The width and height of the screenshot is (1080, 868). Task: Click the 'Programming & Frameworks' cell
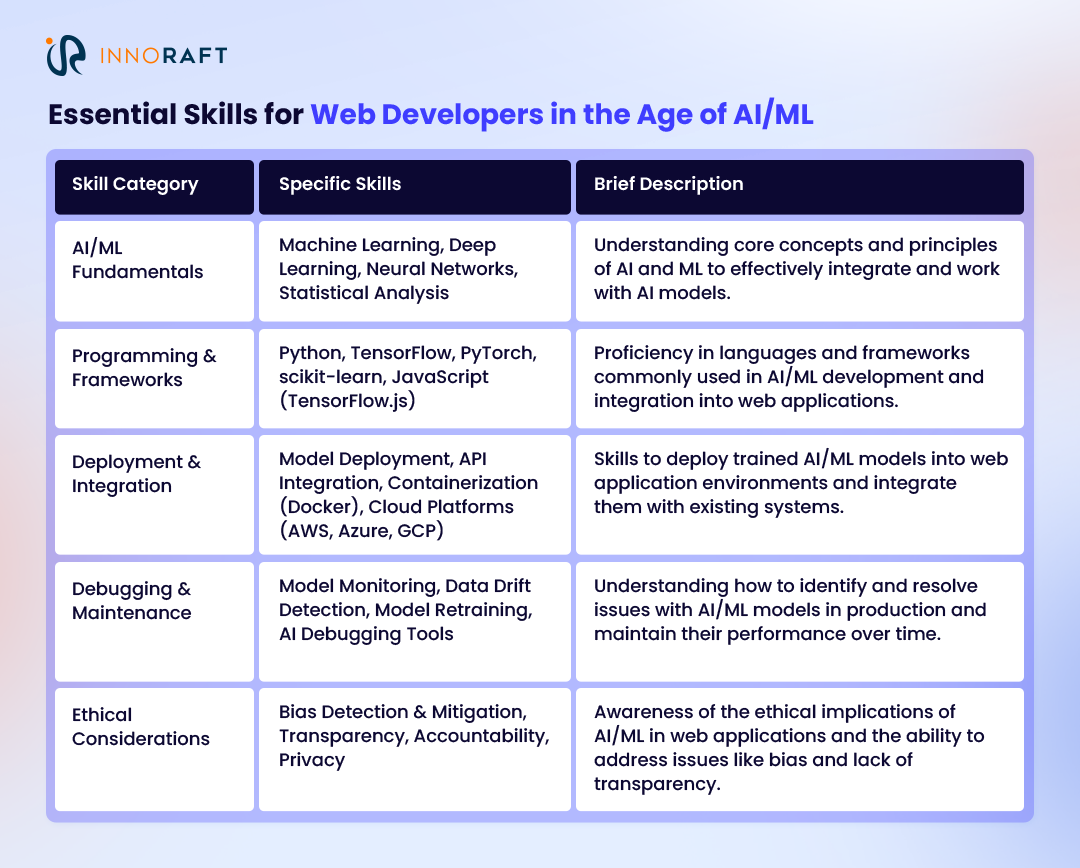pyautogui.click(x=154, y=378)
